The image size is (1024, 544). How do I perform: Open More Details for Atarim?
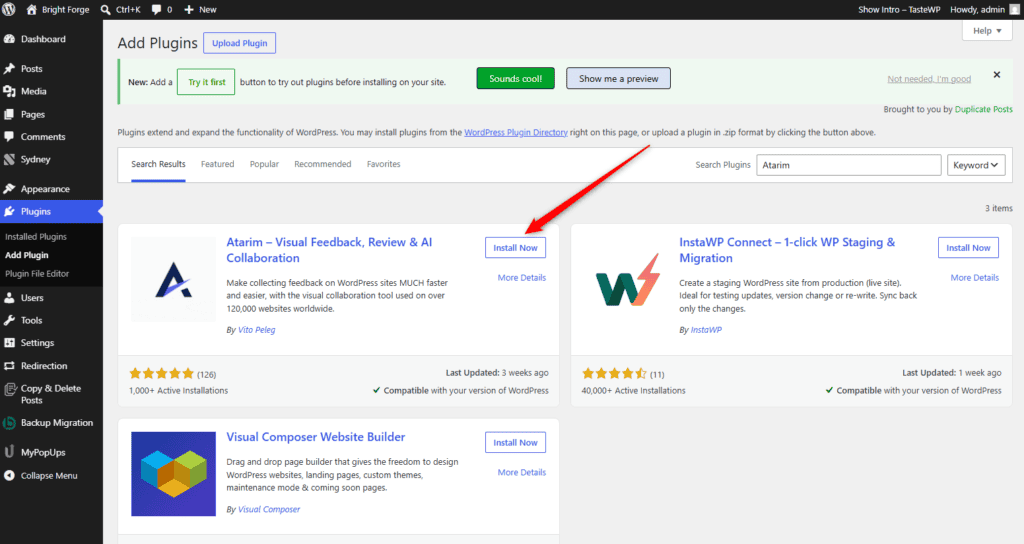click(x=522, y=278)
